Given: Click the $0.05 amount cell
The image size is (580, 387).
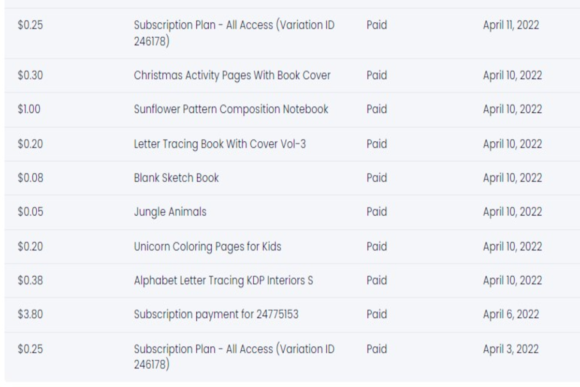Looking at the screenshot, I should [30, 212].
